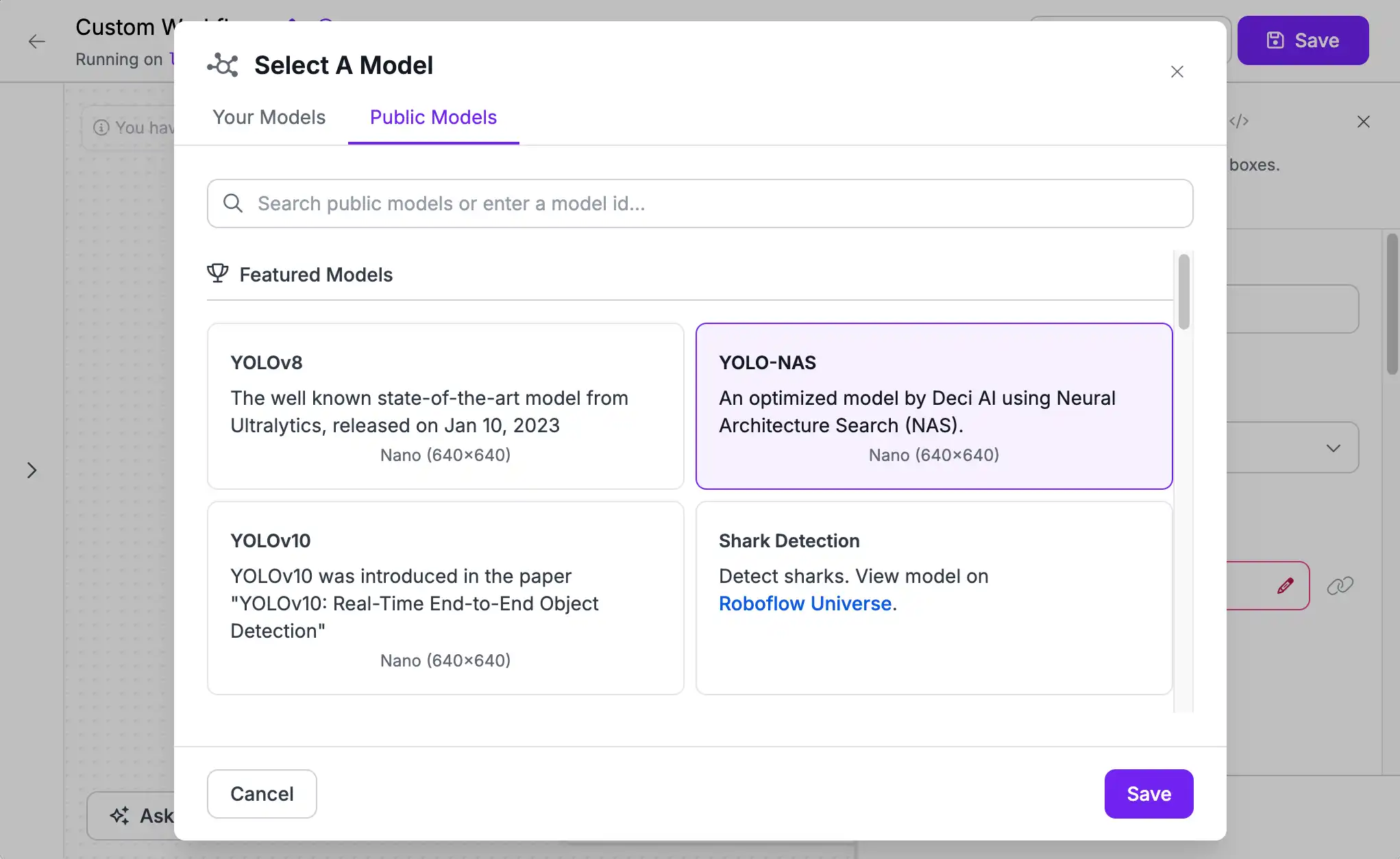Click the workflow icon in dialog header
Viewport: 1400px width, 859px height.
coord(221,65)
